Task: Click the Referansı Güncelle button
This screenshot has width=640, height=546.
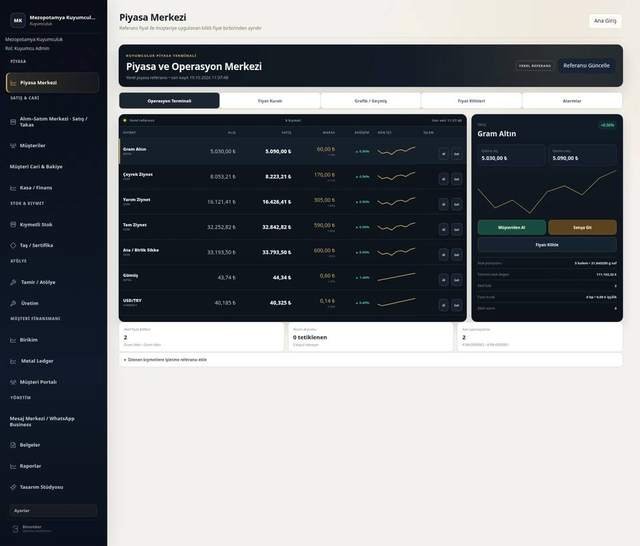Action: pos(586,65)
